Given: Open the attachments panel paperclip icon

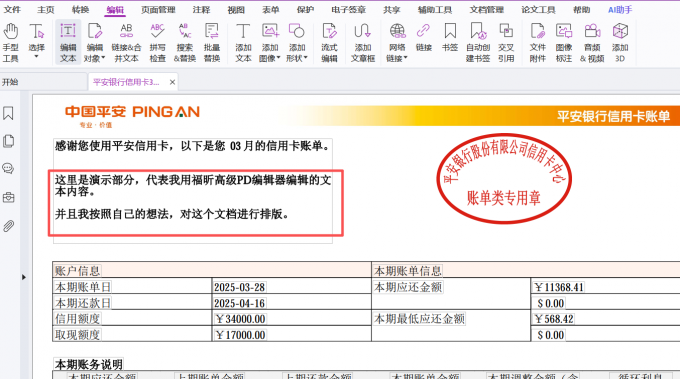Looking at the screenshot, I should [8, 226].
